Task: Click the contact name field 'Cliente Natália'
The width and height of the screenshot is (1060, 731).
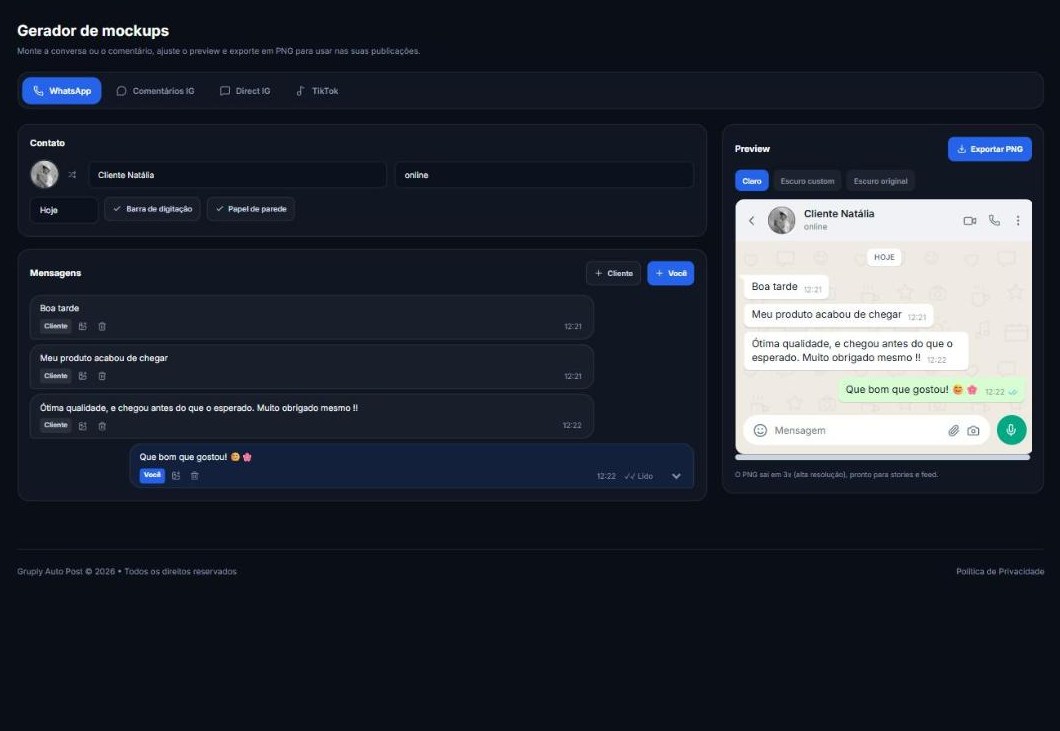Action: pos(237,174)
